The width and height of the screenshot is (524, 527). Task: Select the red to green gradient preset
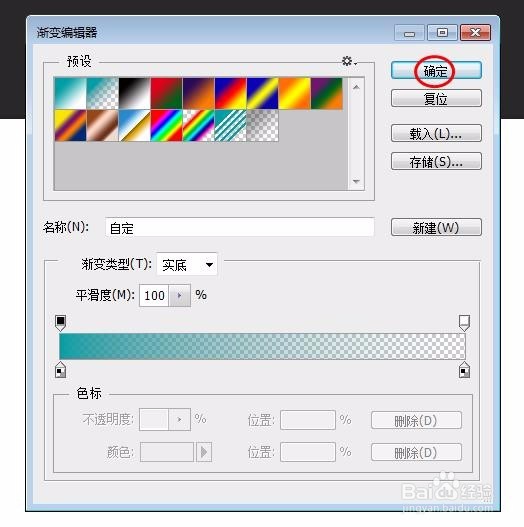(166, 93)
